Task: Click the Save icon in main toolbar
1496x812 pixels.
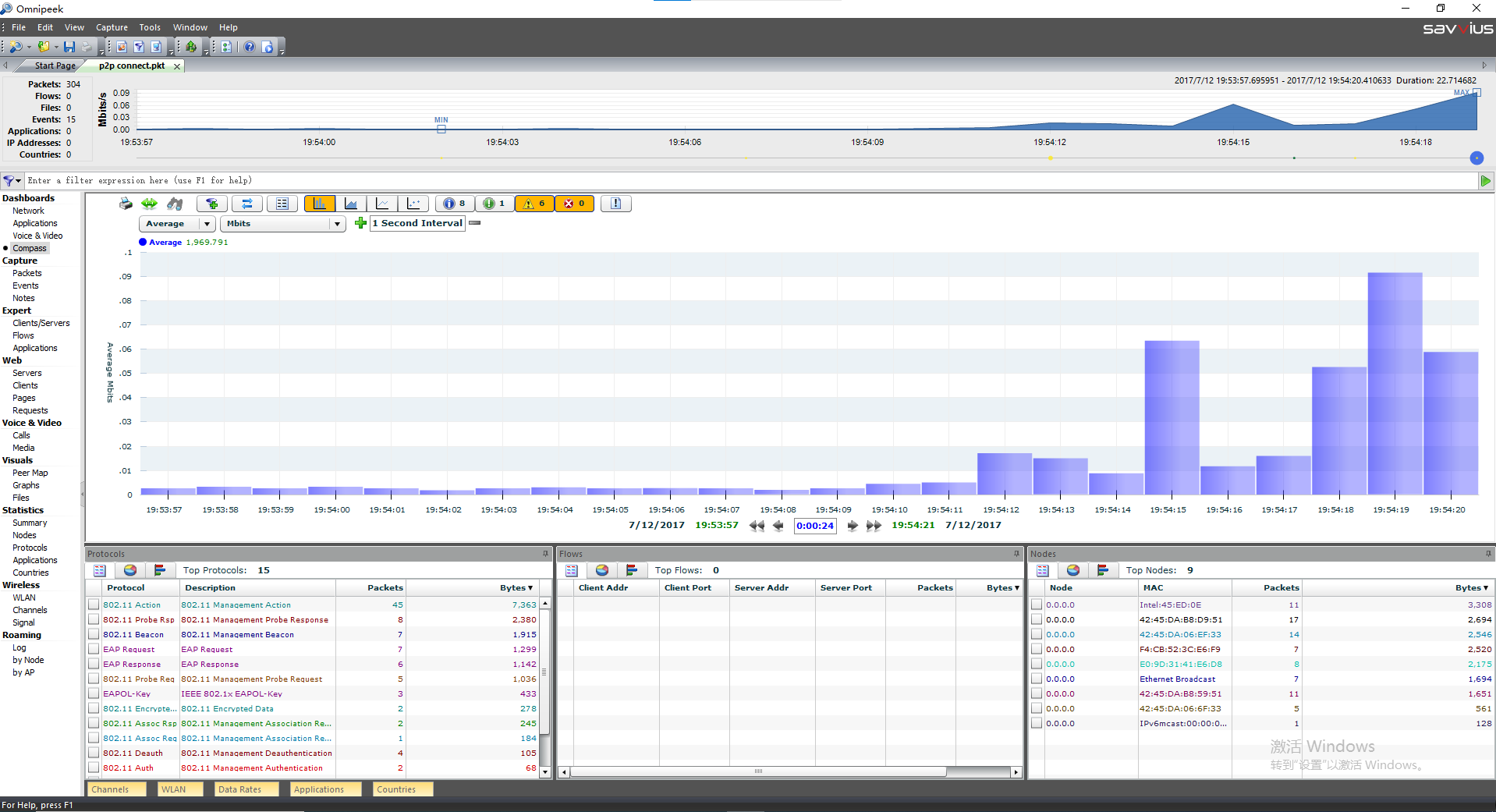Action: point(69,47)
